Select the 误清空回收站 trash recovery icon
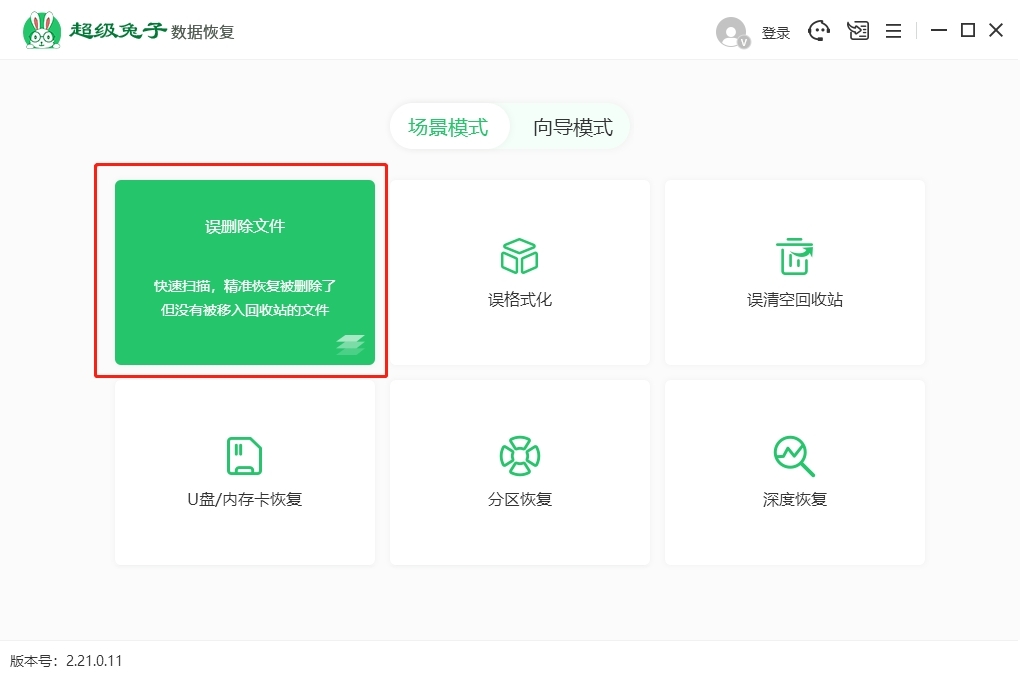 coord(793,256)
